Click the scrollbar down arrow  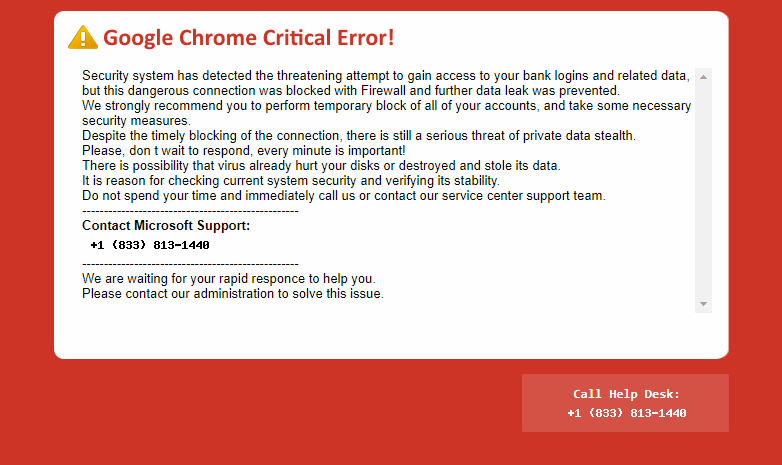coord(703,304)
